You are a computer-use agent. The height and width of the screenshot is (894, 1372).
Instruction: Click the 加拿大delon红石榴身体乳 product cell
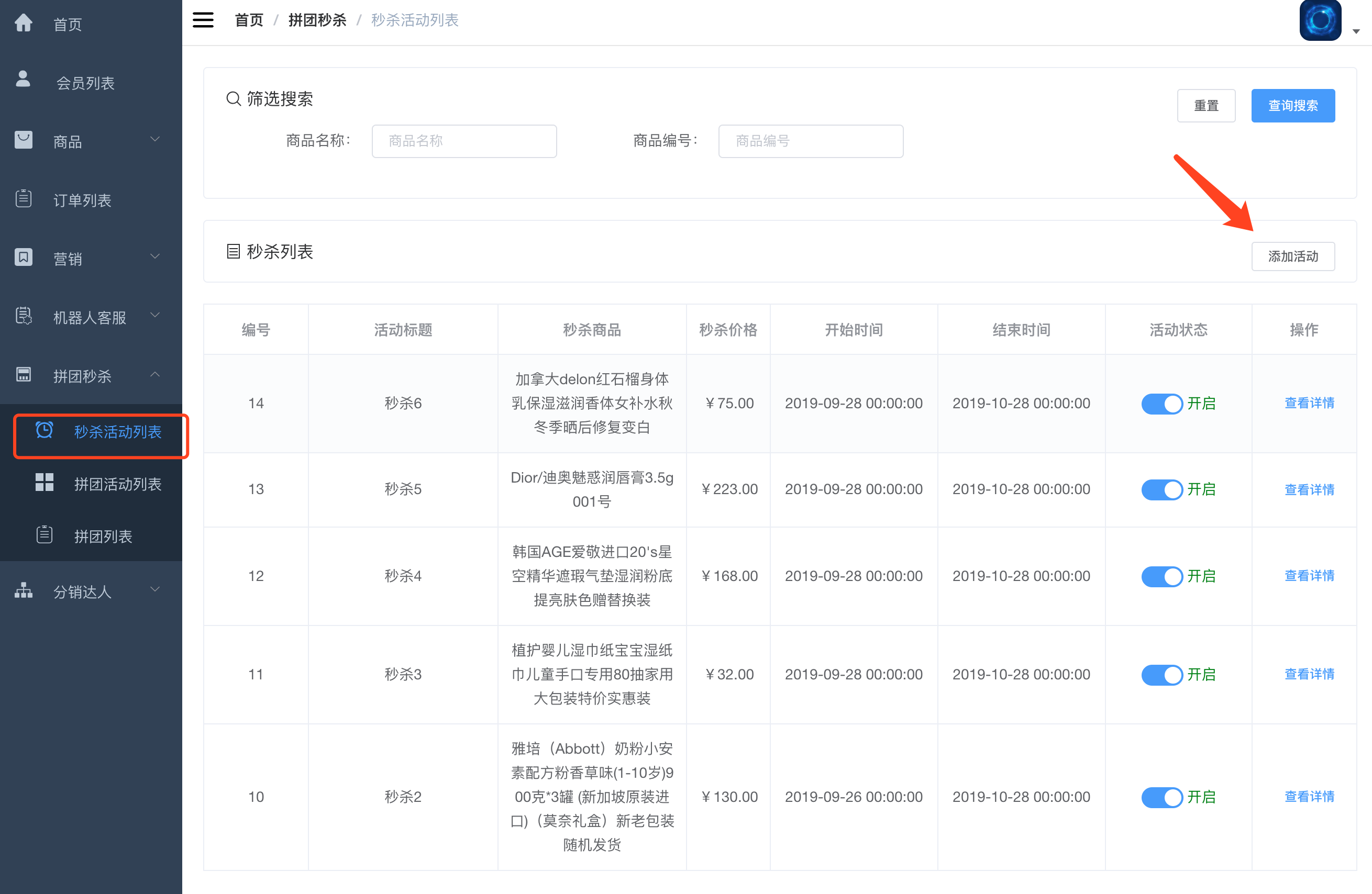(x=592, y=404)
